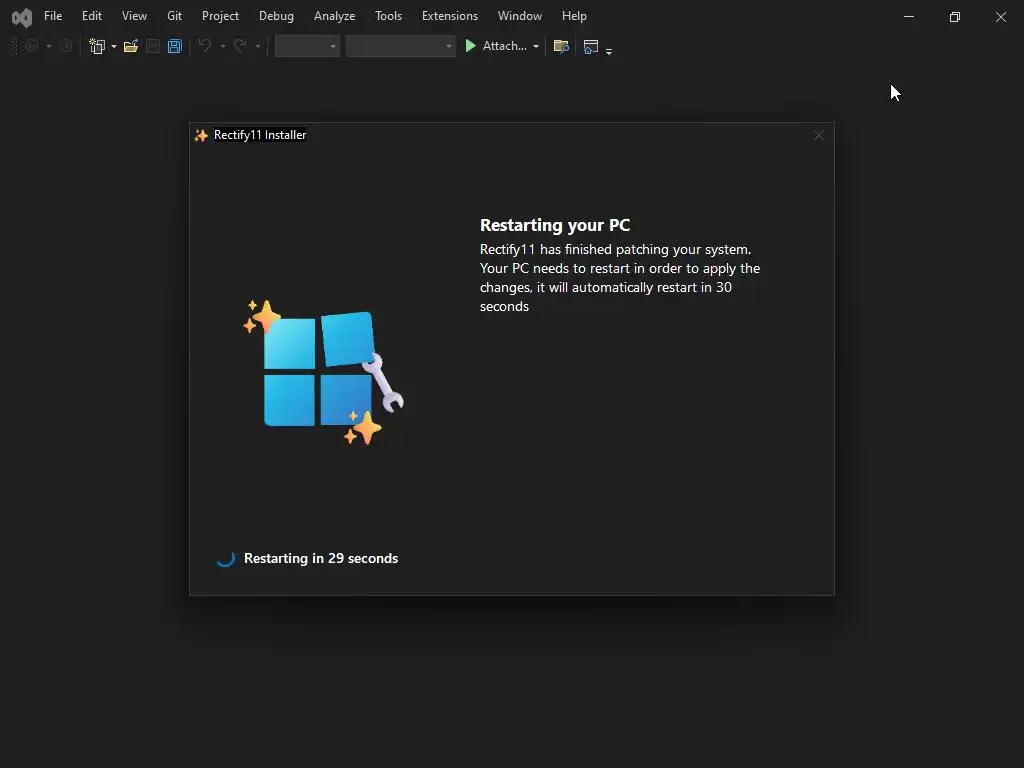Image resolution: width=1024 pixels, height=768 pixels.
Task: Restore down the Visual Studio window
Action: 955,17
